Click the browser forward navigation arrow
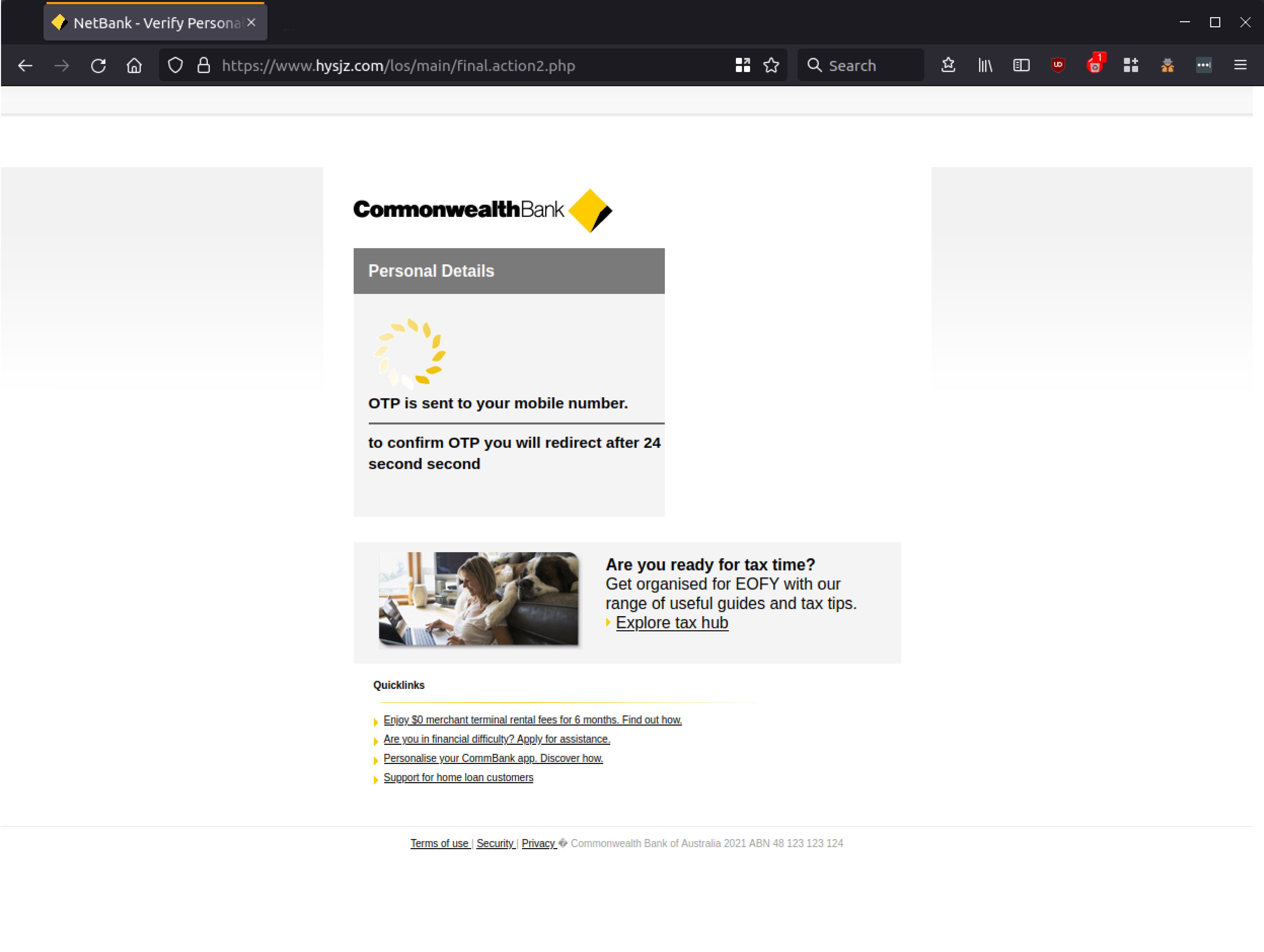1264x952 pixels. tap(62, 65)
